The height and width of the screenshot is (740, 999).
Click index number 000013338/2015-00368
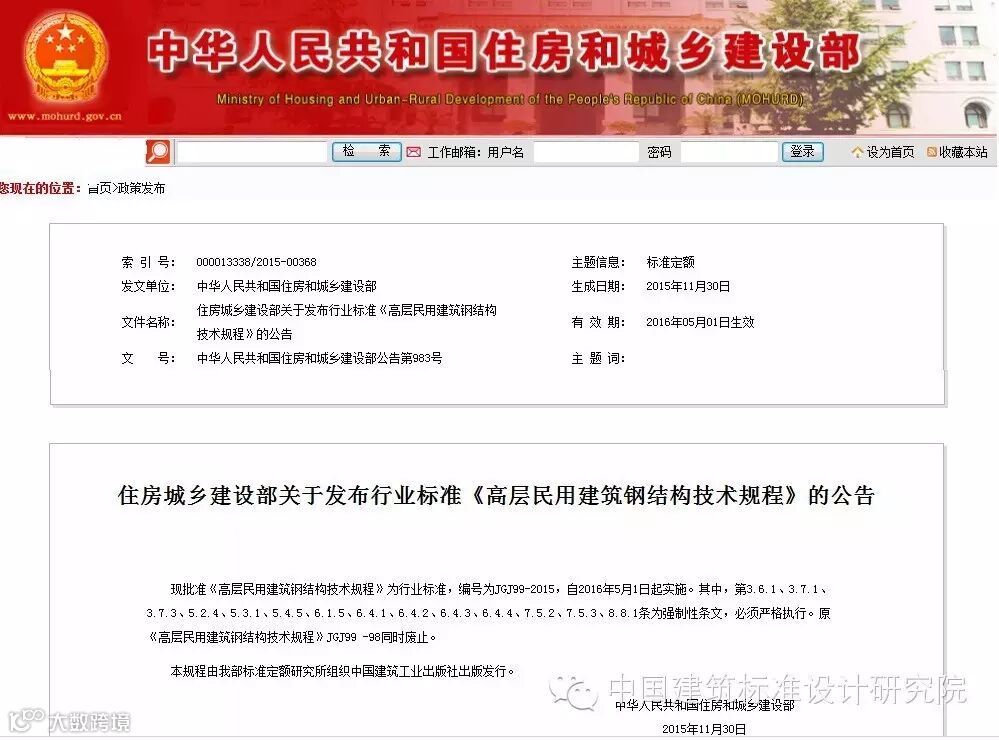pyautogui.click(x=256, y=262)
